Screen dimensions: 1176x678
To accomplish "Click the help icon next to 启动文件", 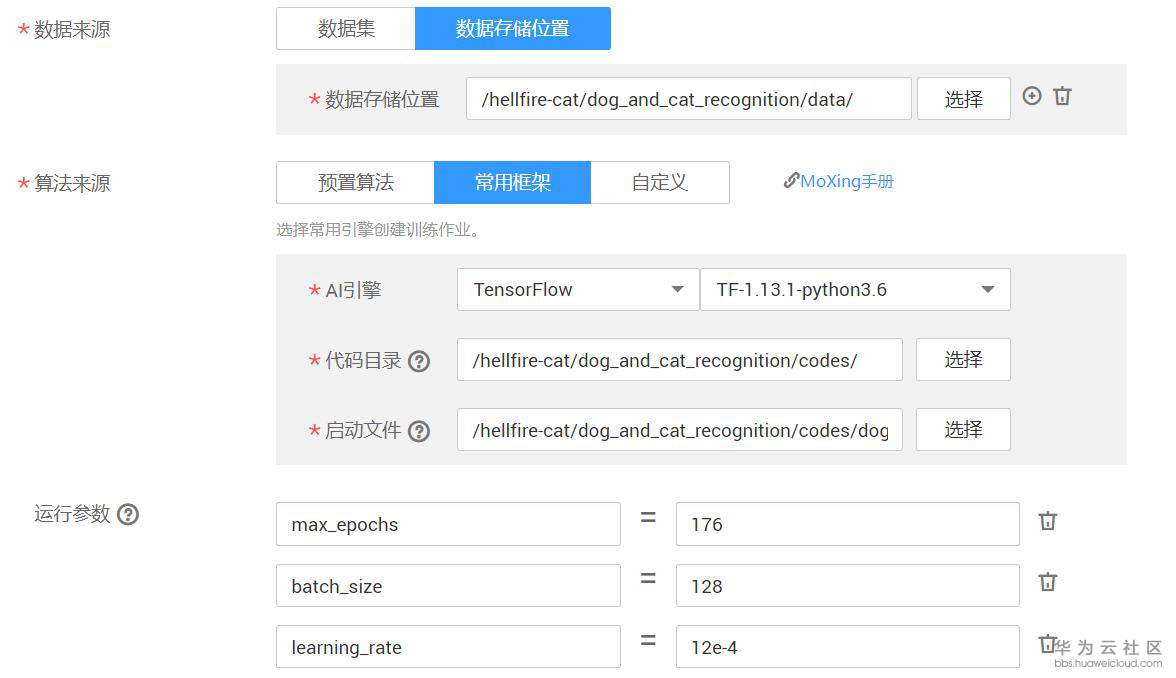I will tap(418, 431).
